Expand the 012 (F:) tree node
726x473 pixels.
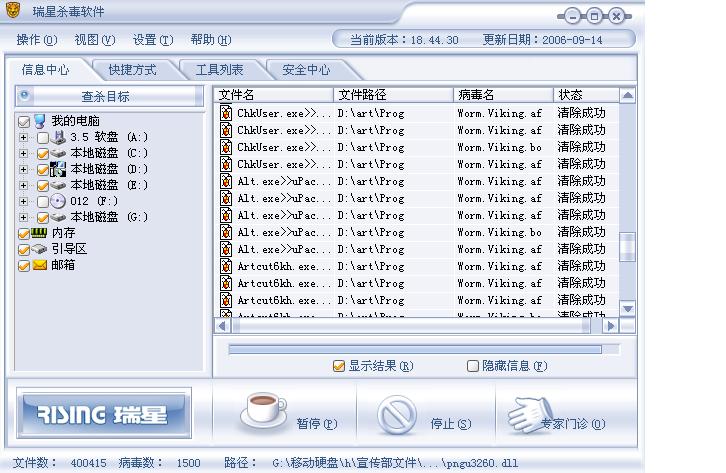pyautogui.click(x=24, y=201)
